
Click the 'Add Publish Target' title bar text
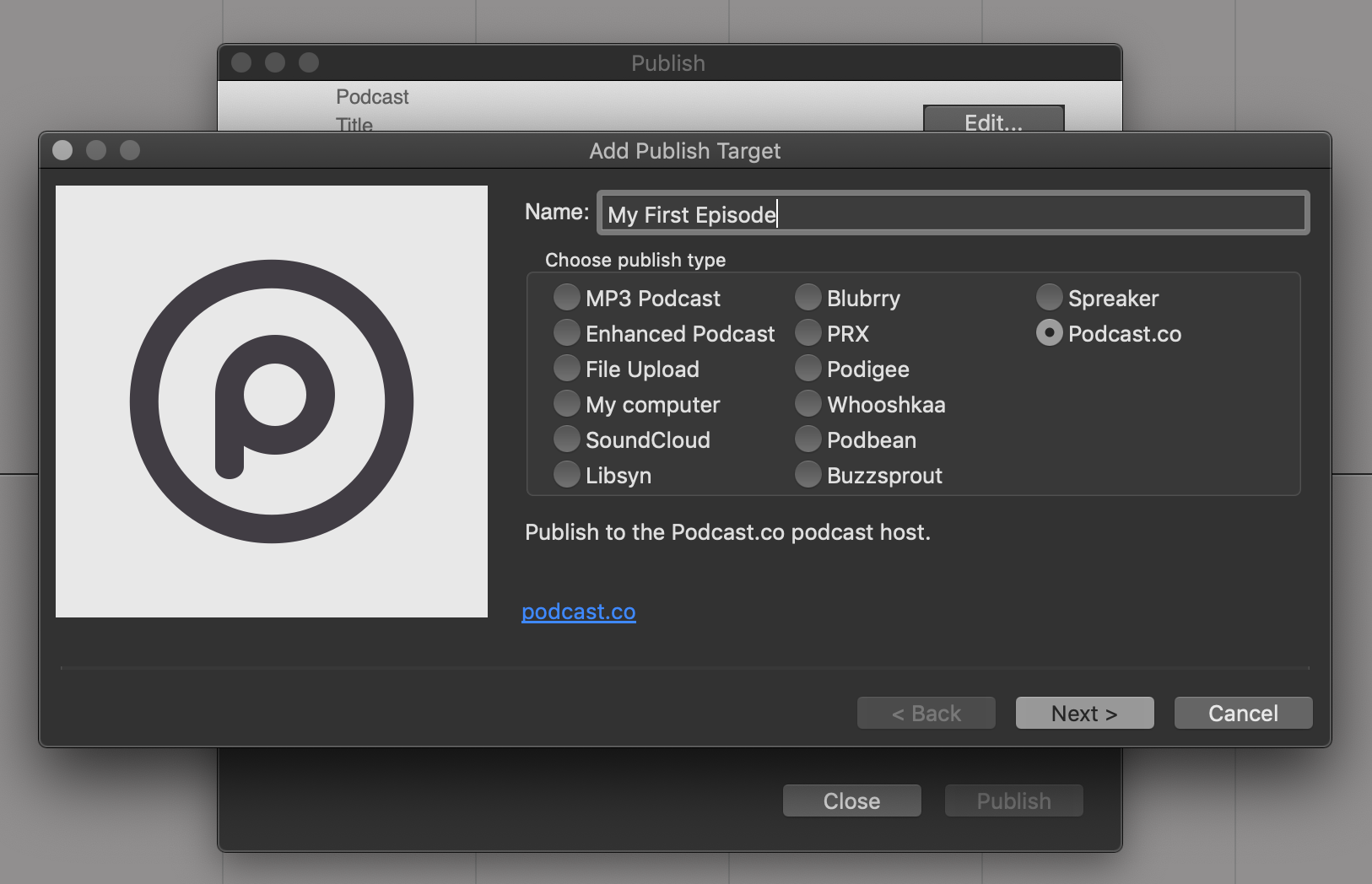pos(685,151)
